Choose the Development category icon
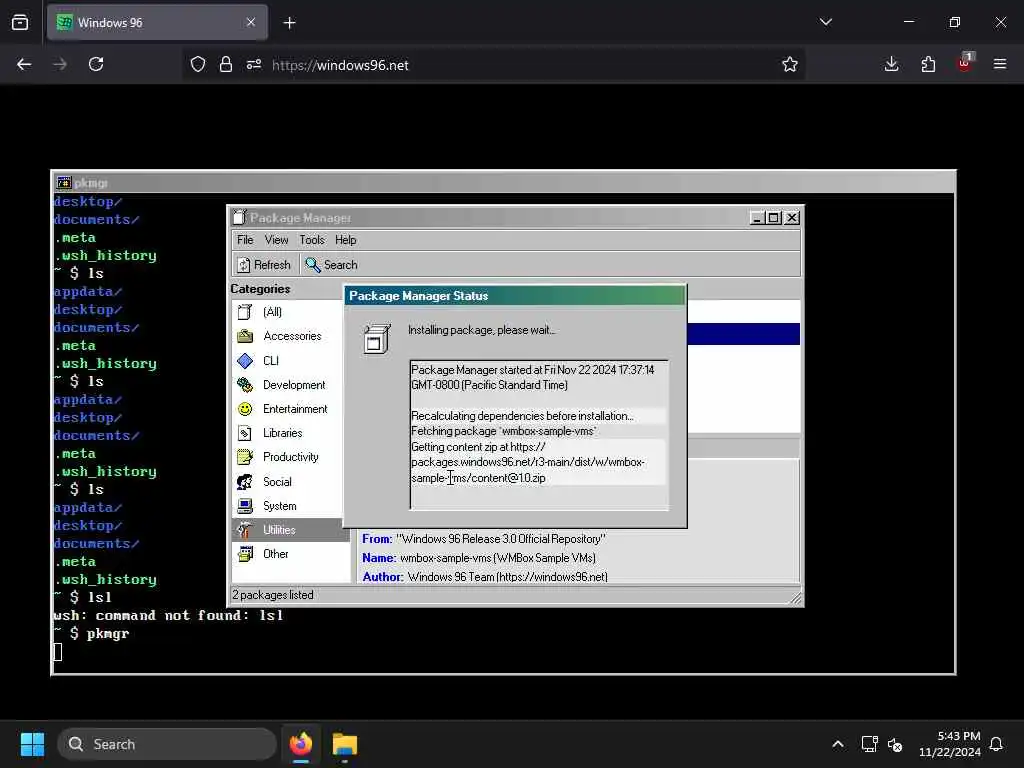The width and height of the screenshot is (1024, 768). coord(245,385)
